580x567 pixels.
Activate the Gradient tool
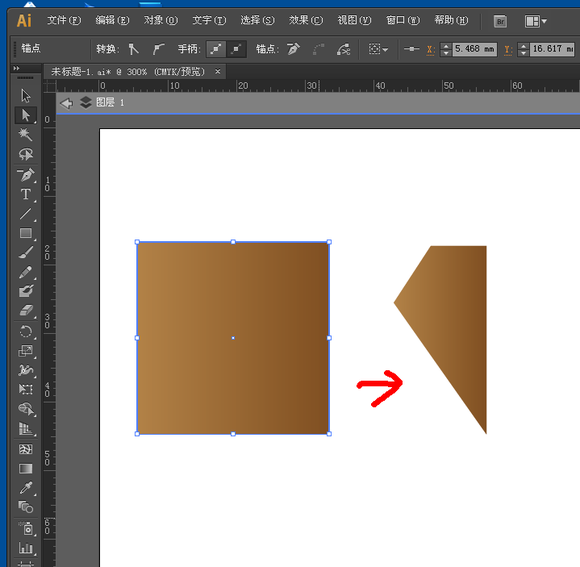26,469
